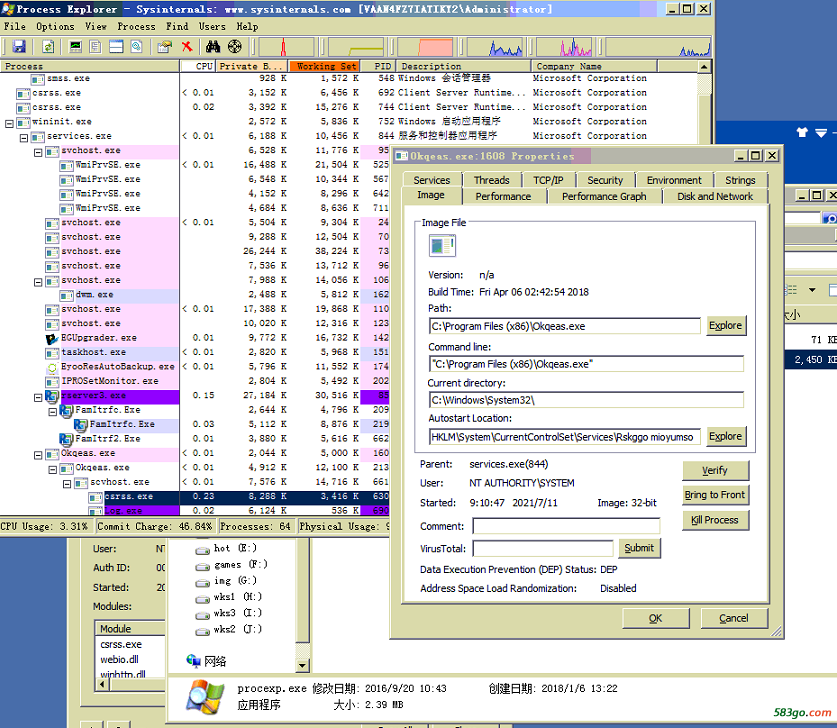Viewport: 837px width, 728px height.
Task: Click Explore next to Autostart Location
Action: (x=725, y=437)
